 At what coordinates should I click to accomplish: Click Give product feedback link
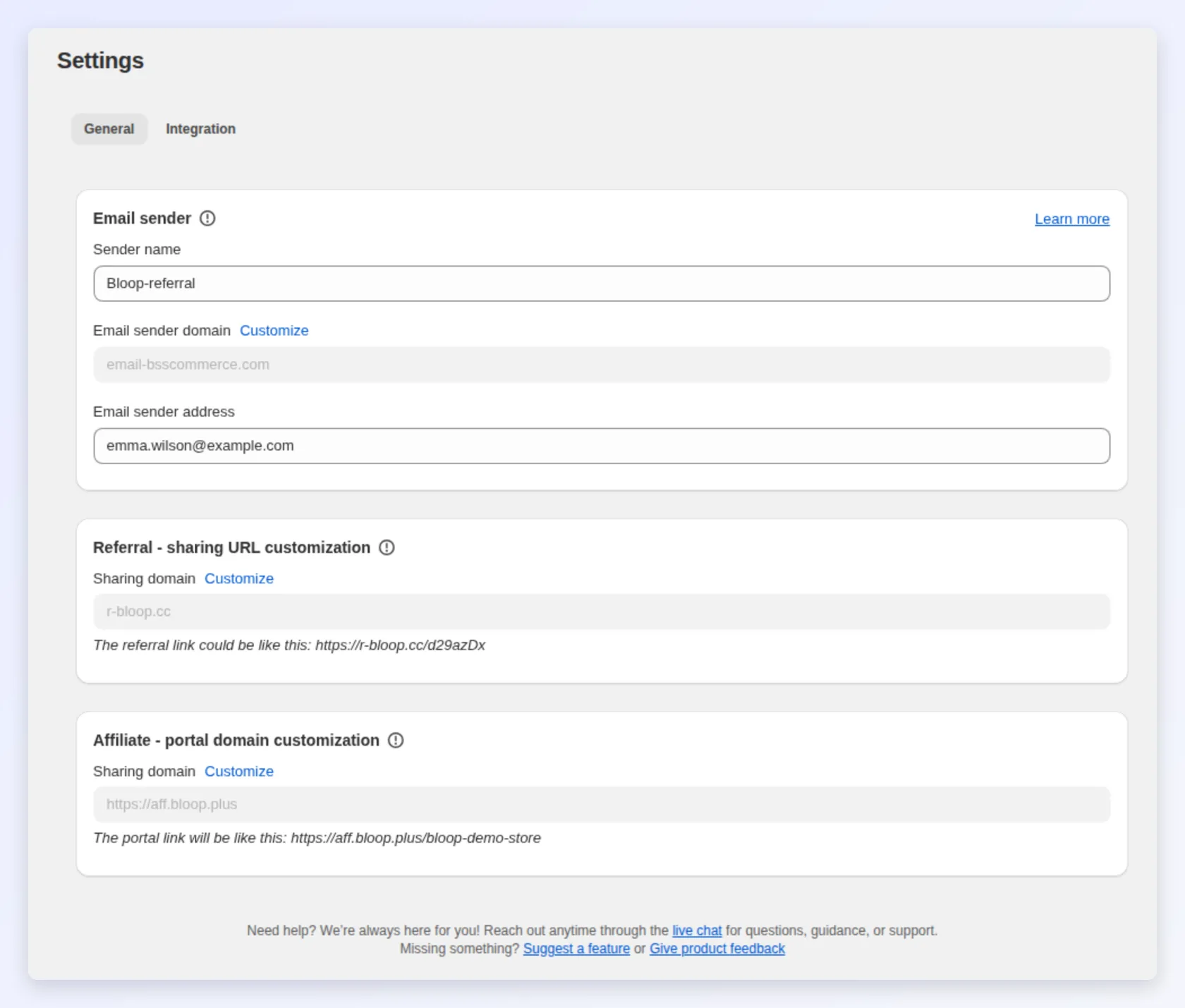click(x=717, y=949)
